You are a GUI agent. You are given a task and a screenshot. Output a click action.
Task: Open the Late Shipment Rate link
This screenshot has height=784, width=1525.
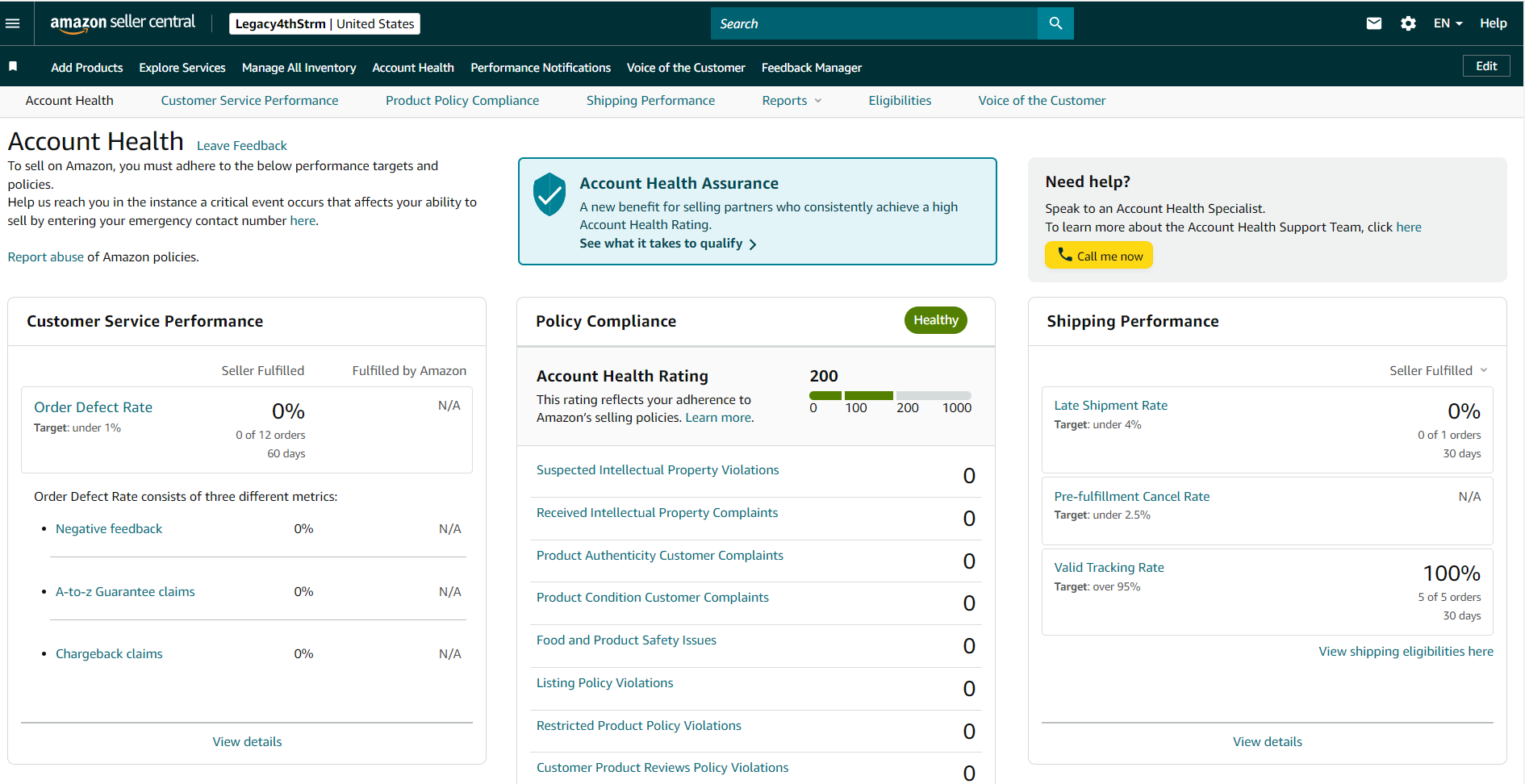1110,406
